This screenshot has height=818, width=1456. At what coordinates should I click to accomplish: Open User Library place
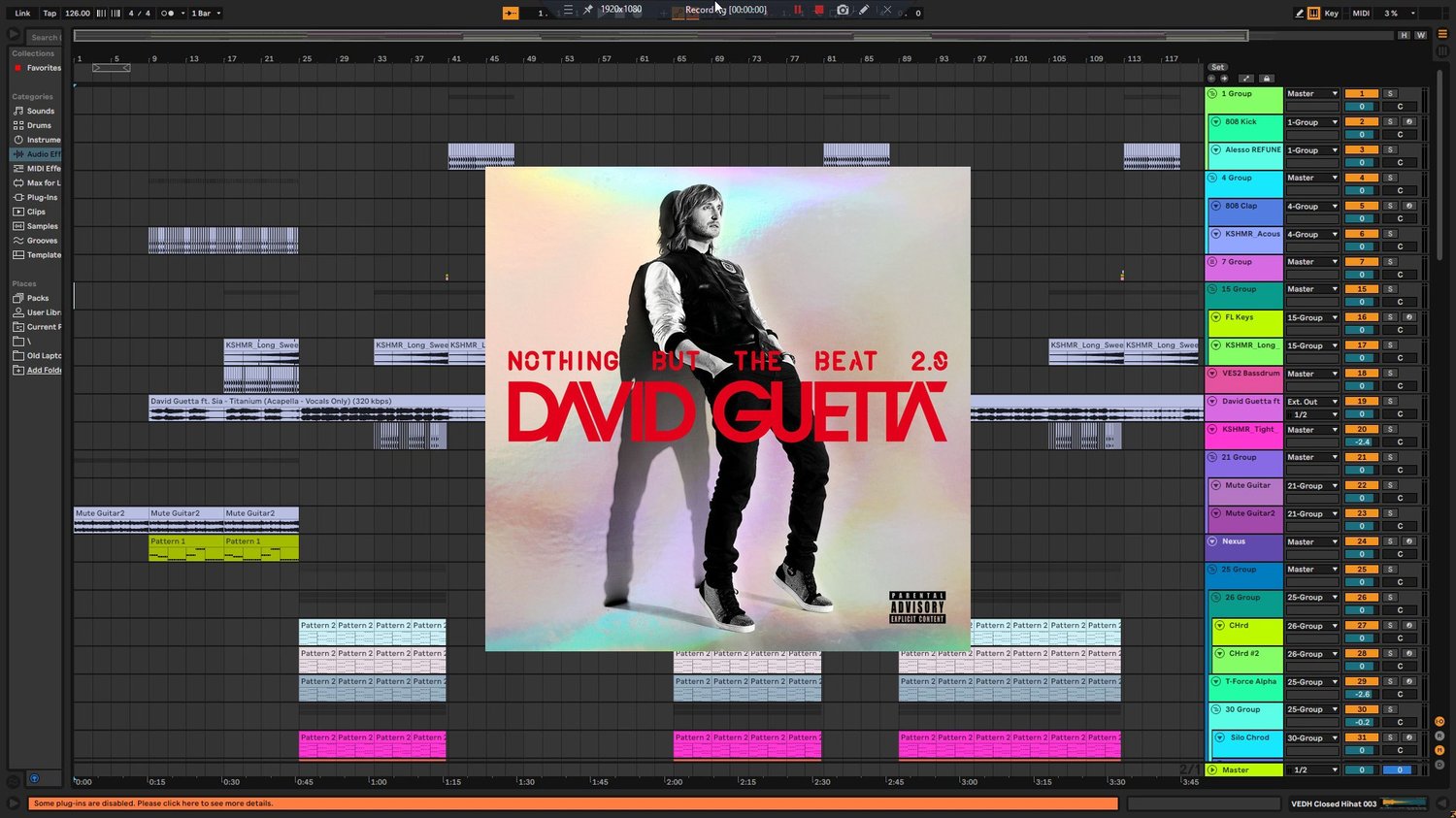[x=36, y=312]
